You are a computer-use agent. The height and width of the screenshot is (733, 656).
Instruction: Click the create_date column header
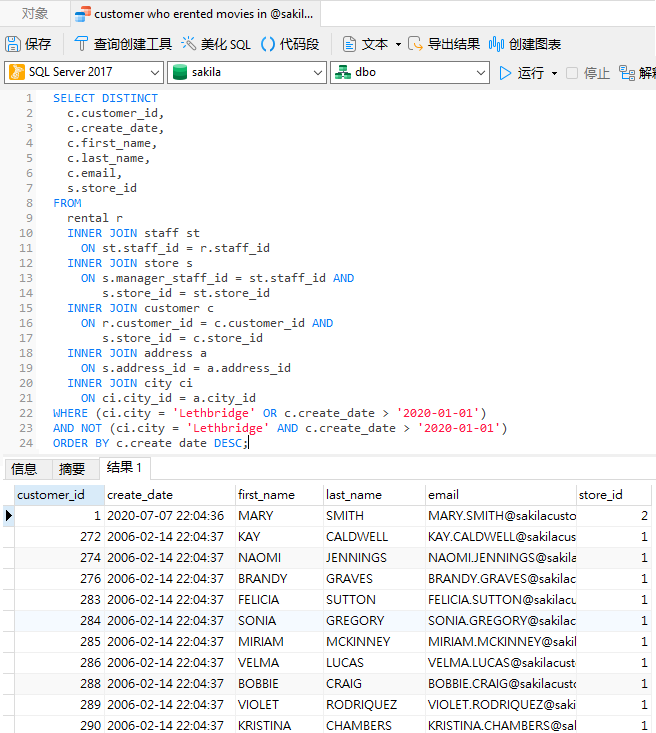[170, 495]
